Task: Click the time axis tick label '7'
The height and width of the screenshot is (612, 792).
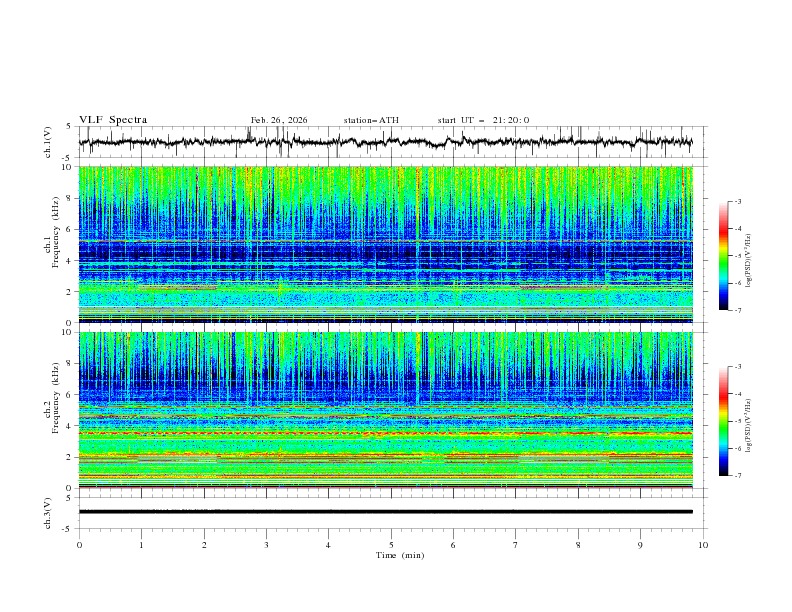Action: (x=516, y=545)
